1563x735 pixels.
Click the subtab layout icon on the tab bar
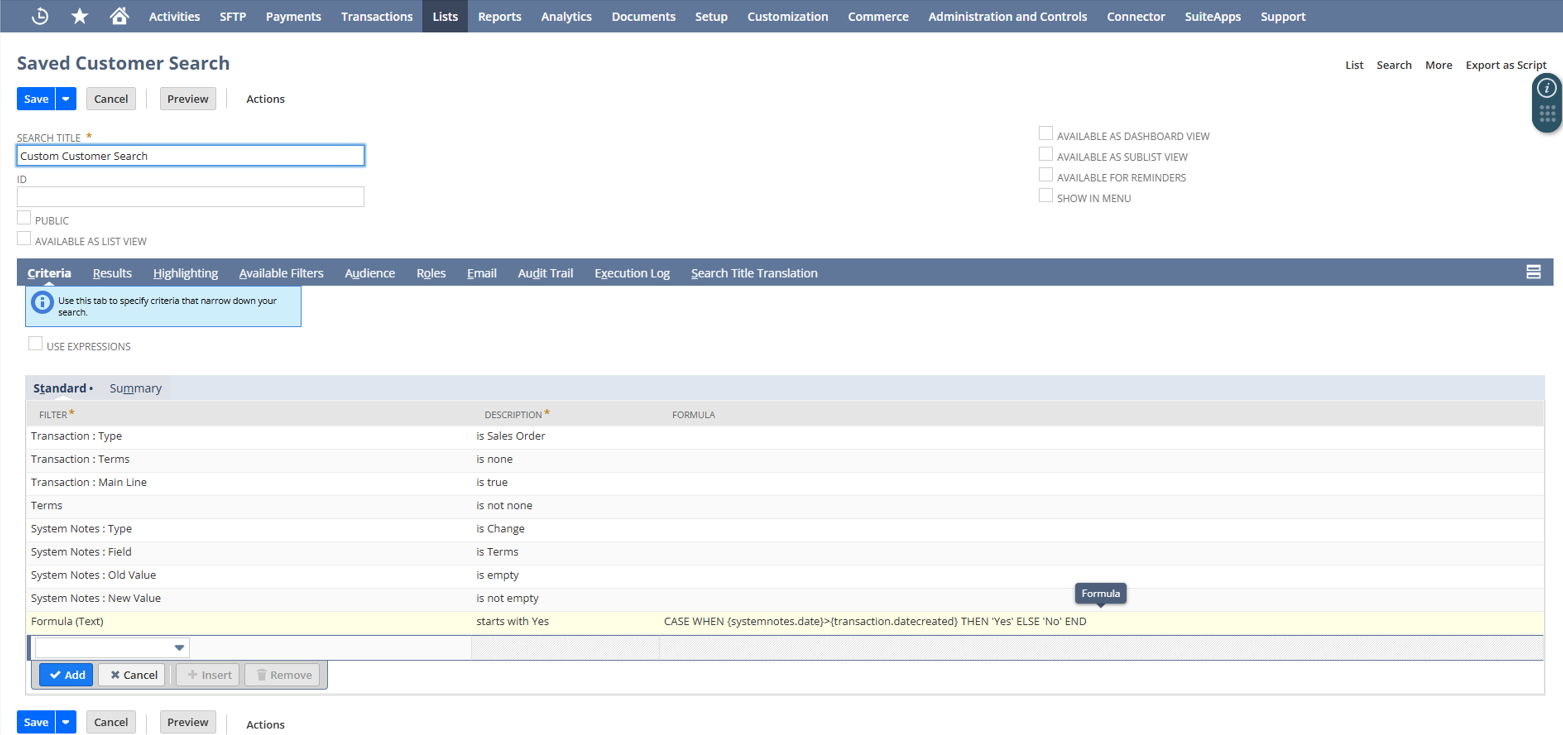pyautogui.click(x=1533, y=272)
